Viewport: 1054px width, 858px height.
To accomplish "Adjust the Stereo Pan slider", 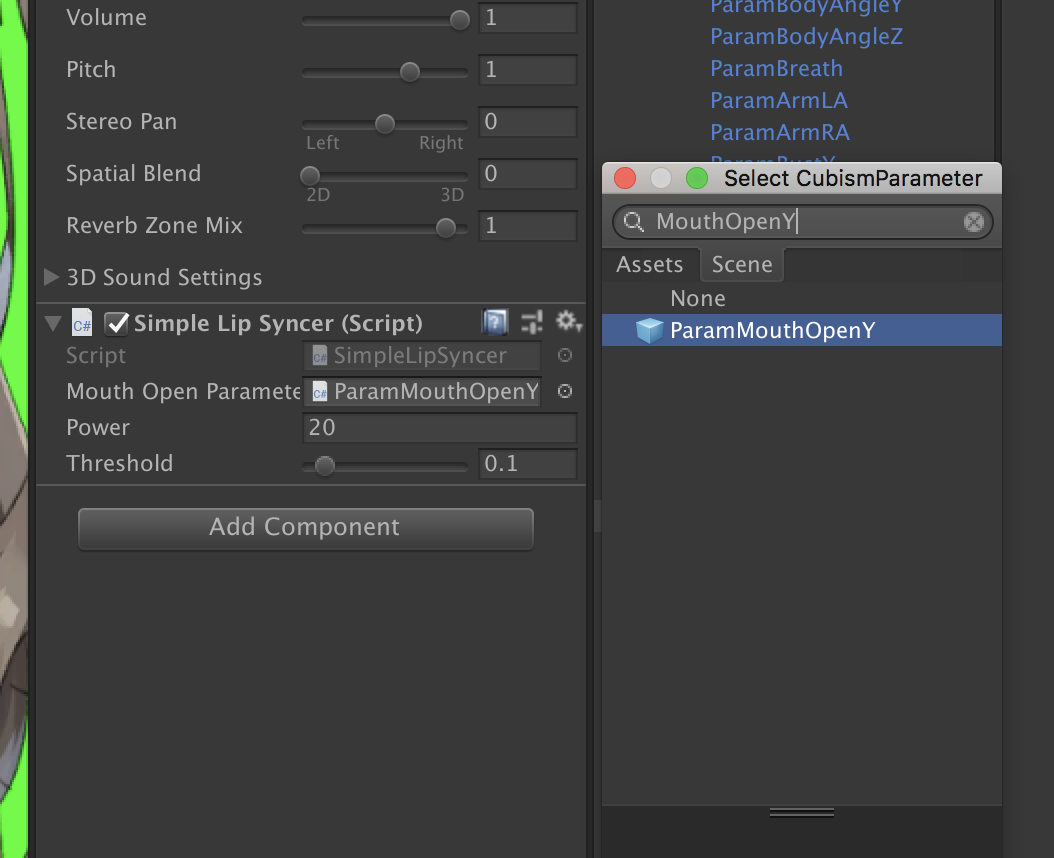I will 385,124.
